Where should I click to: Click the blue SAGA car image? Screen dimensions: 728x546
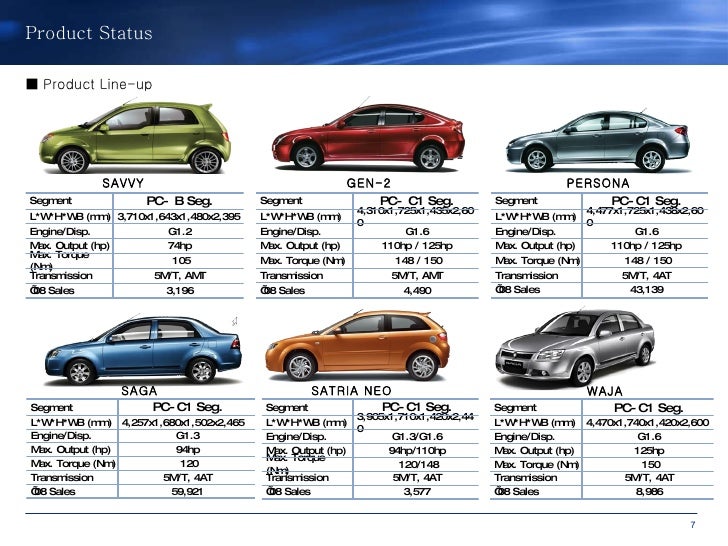(x=143, y=351)
